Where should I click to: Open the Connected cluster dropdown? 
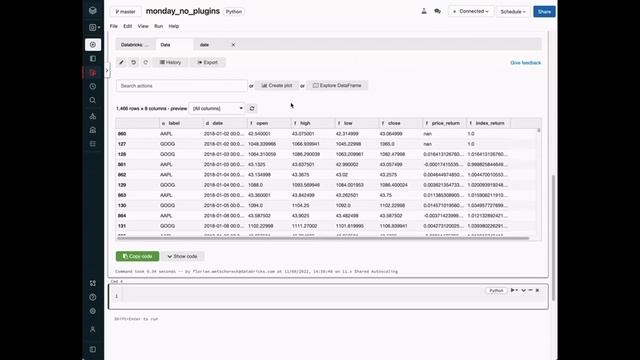(x=471, y=11)
